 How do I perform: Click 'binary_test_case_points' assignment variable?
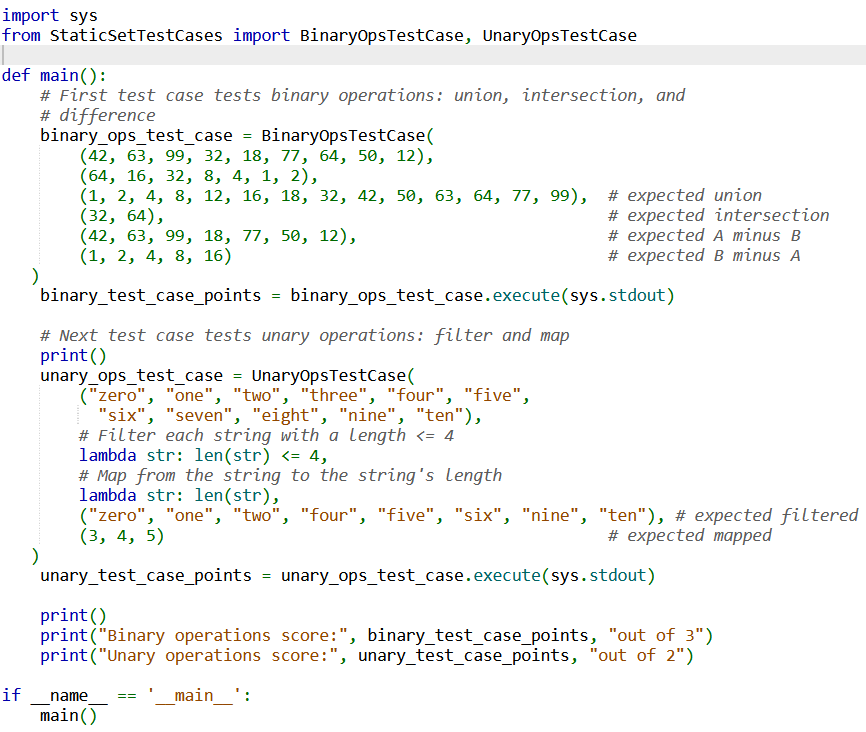(x=150, y=296)
